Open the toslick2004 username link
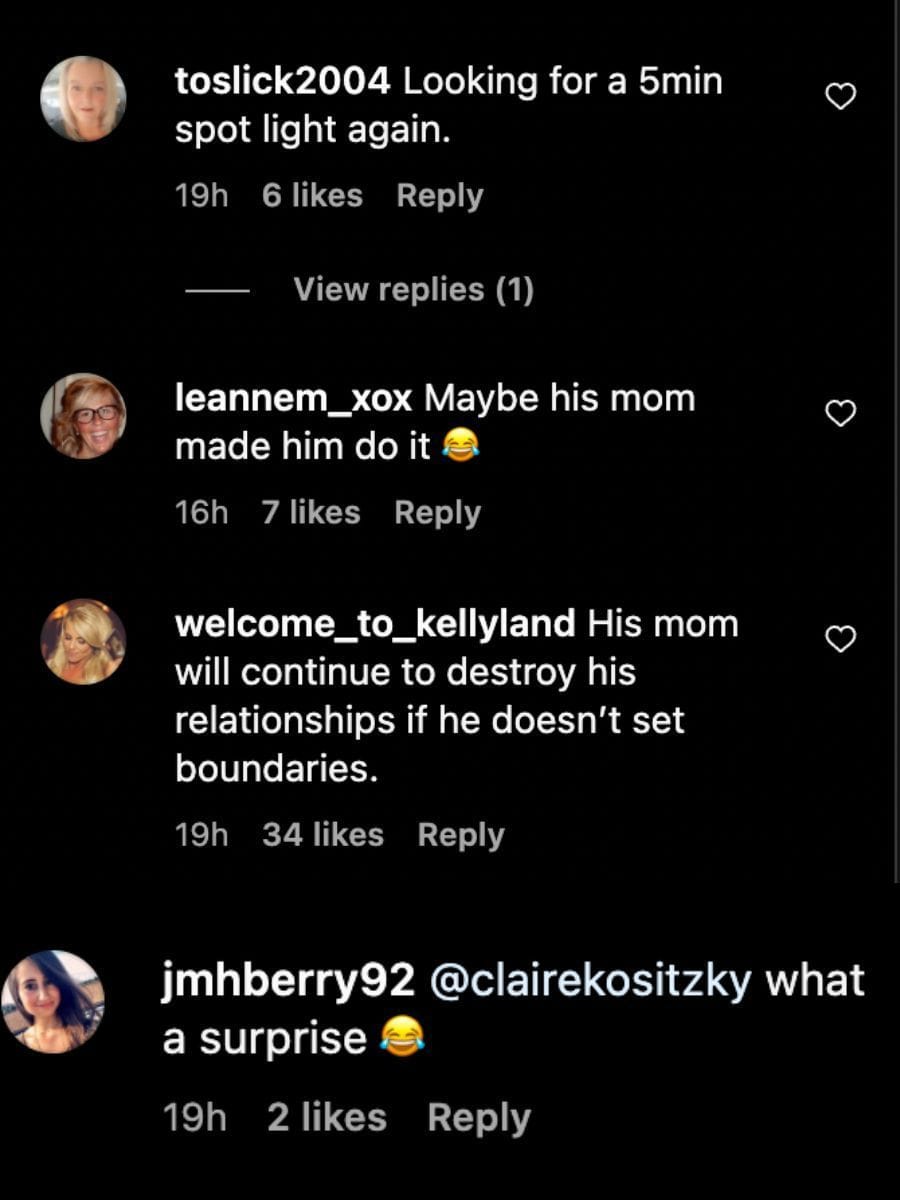Screen dimensions: 900x1200 pos(282,82)
